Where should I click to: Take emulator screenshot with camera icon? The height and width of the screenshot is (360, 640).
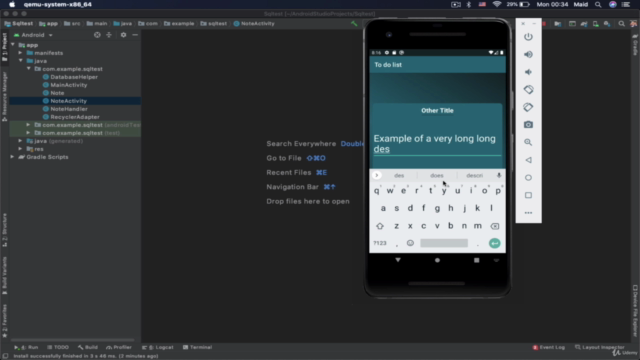pos(528,124)
